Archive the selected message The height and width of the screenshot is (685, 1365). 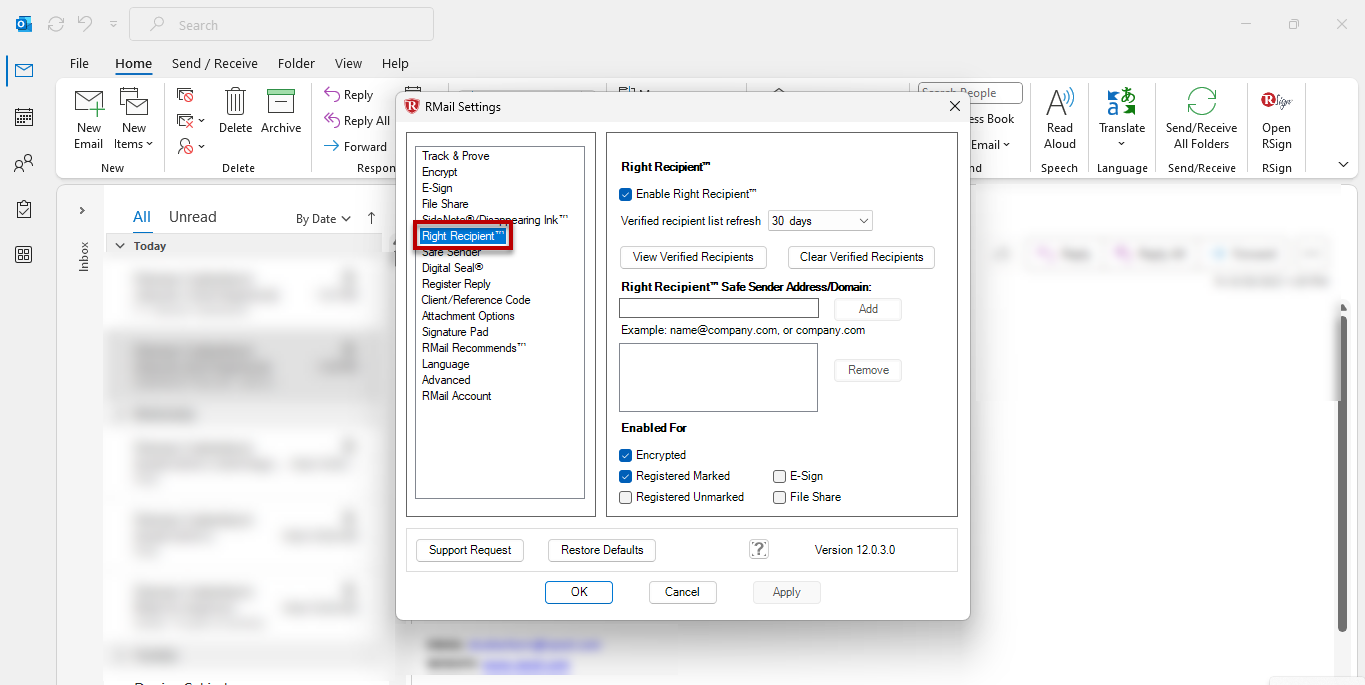(x=281, y=111)
